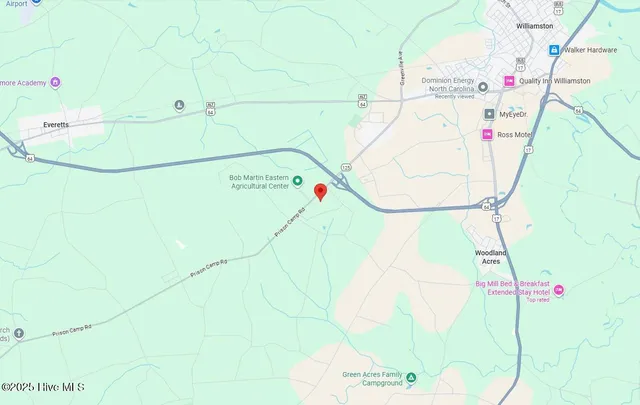This screenshot has height=405, width=640.
Task: Click the Hive MLS copyright watermark
Action: [43, 387]
